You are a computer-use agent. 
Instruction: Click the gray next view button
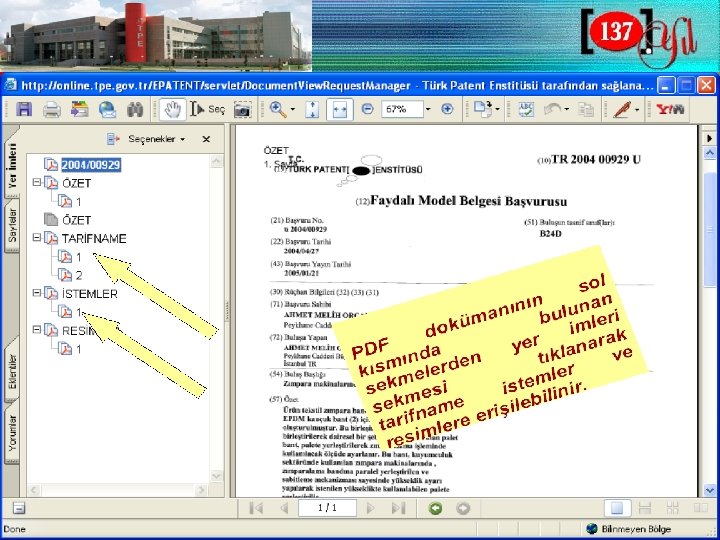point(463,508)
